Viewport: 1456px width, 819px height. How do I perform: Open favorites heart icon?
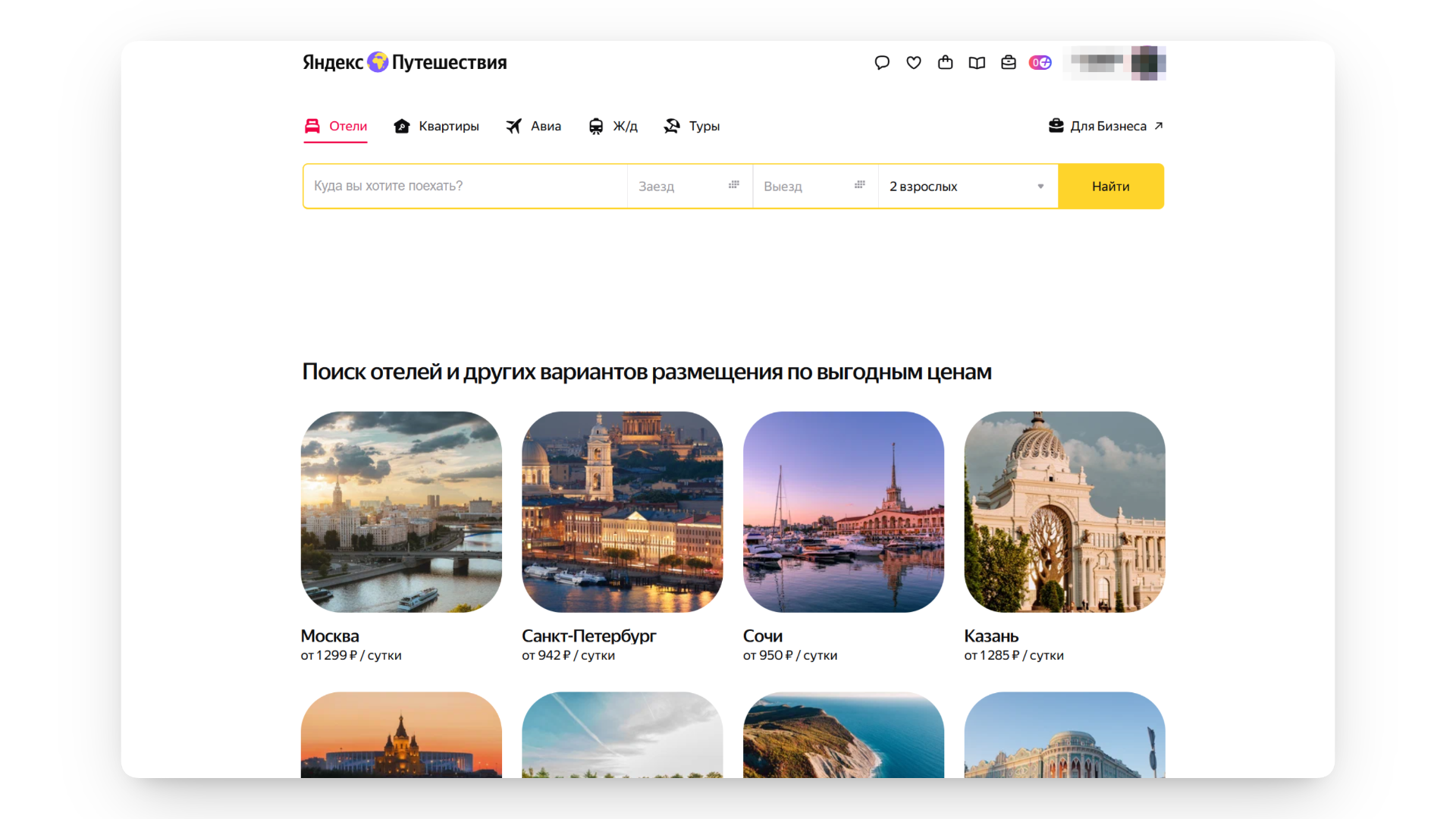coord(914,63)
